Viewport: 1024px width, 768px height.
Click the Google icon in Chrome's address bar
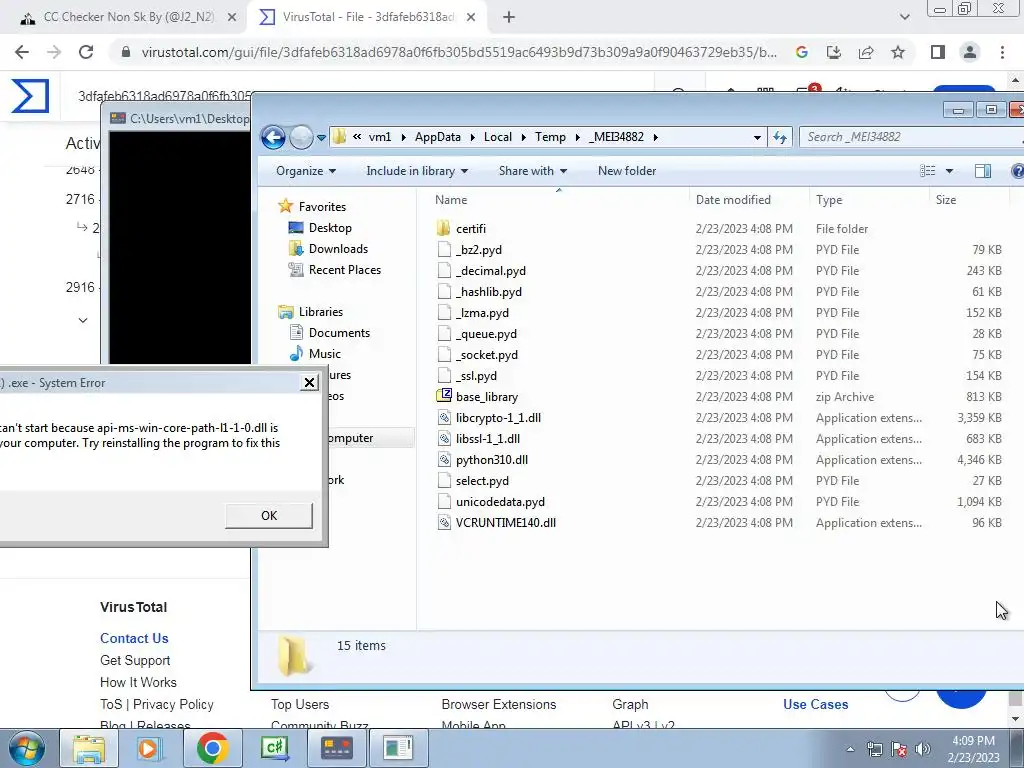pos(802,52)
